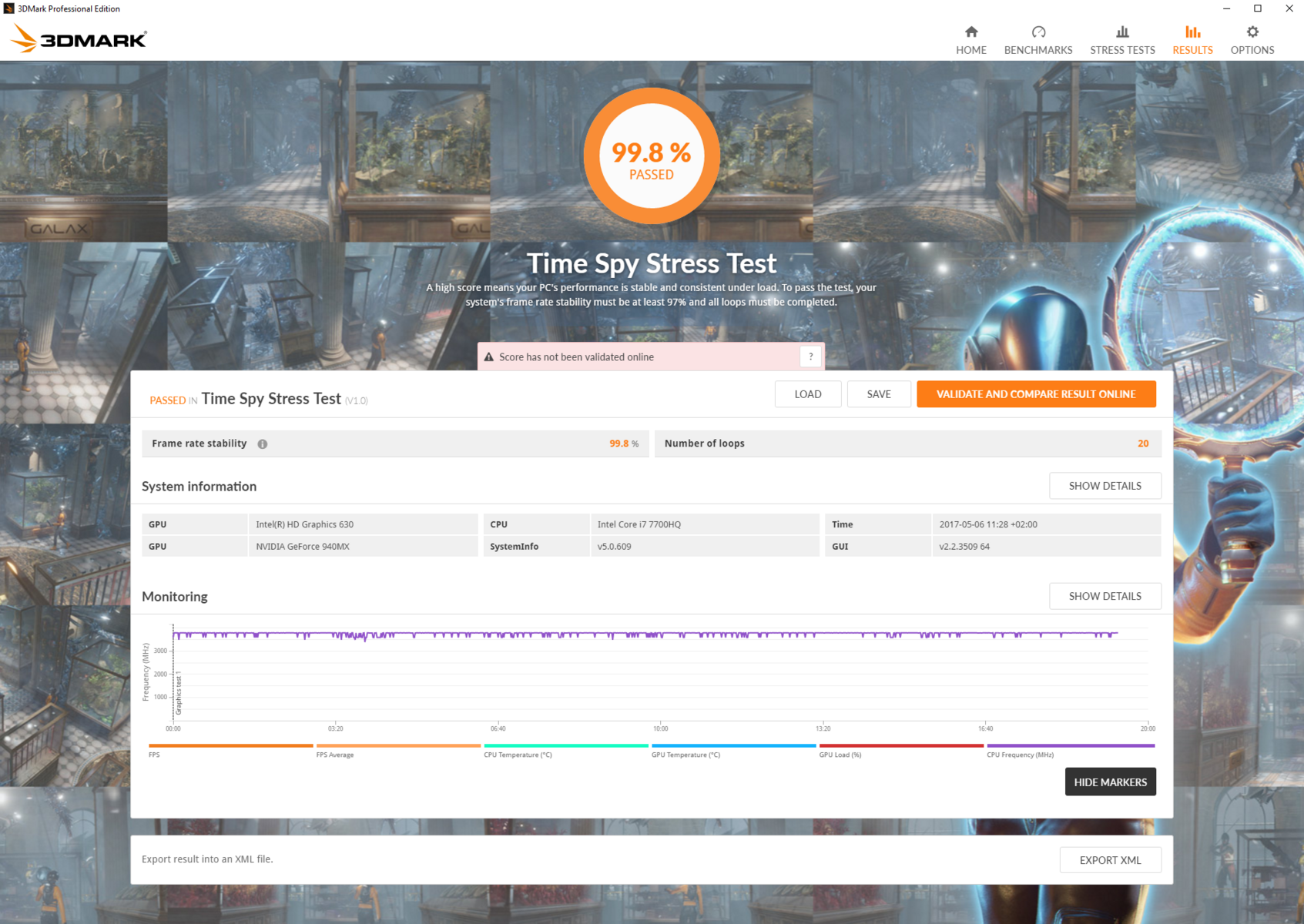1304x924 pixels.
Task: Open the HOME tab label
Action: [x=971, y=50]
